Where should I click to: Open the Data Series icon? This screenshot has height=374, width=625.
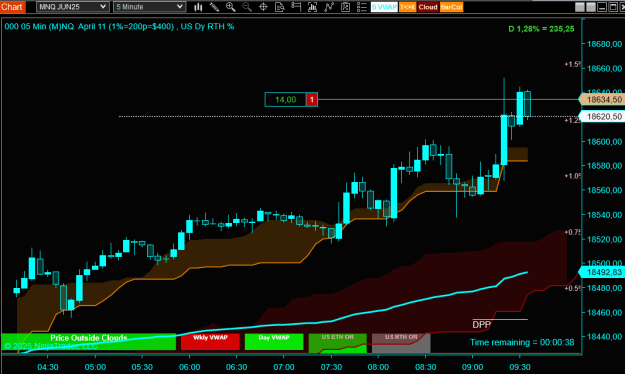(x=312, y=7)
